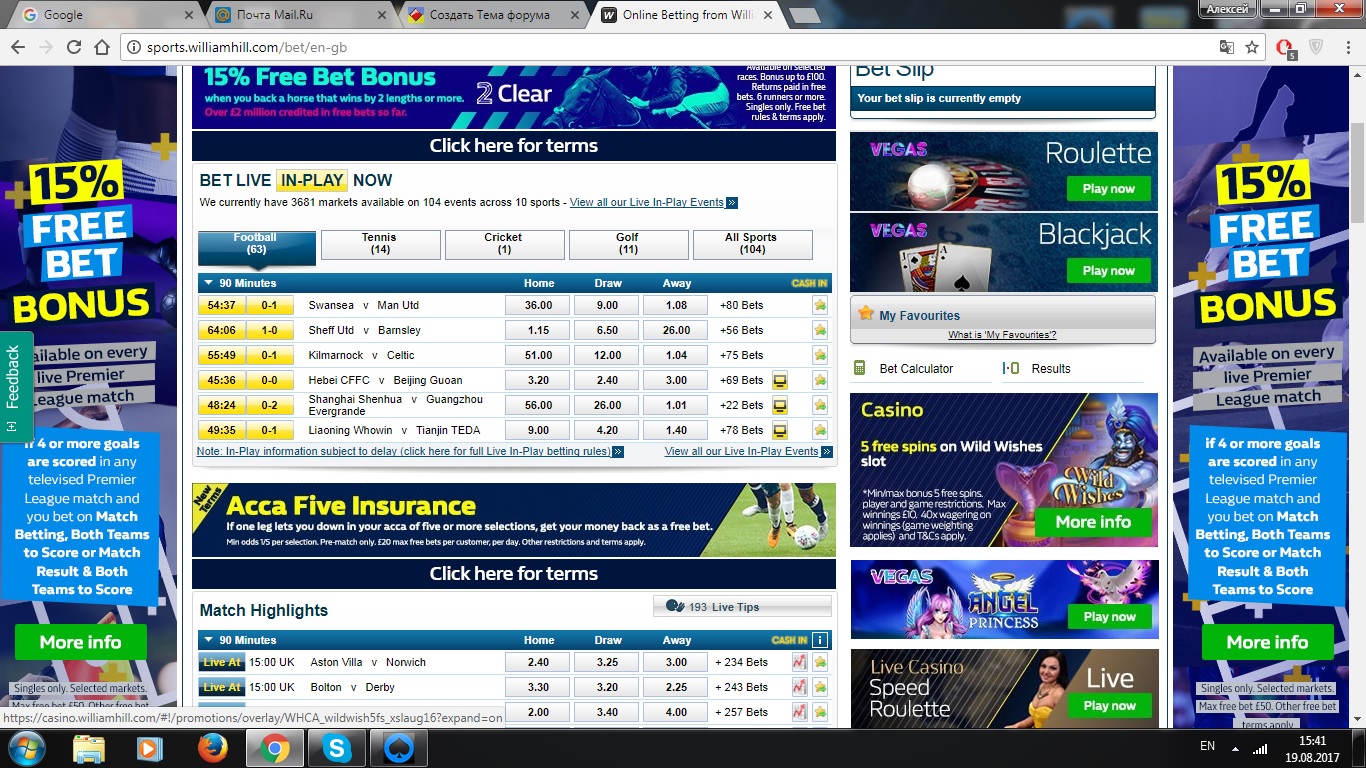Image resolution: width=1366 pixels, height=768 pixels.
Task: Add Aston Villa v Norwich to favourites
Action: pyautogui.click(x=820, y=662)
